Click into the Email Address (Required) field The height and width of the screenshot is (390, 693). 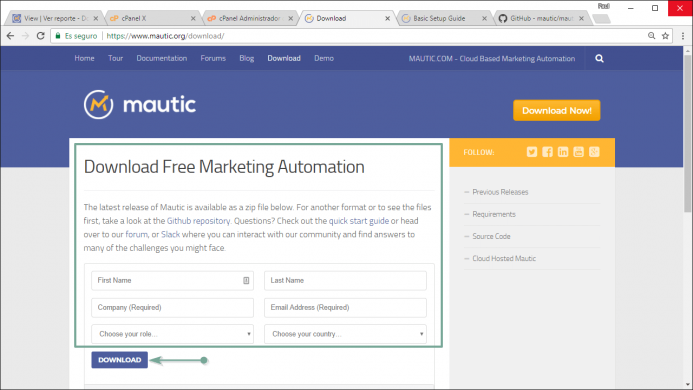click(x=345, y=307)
